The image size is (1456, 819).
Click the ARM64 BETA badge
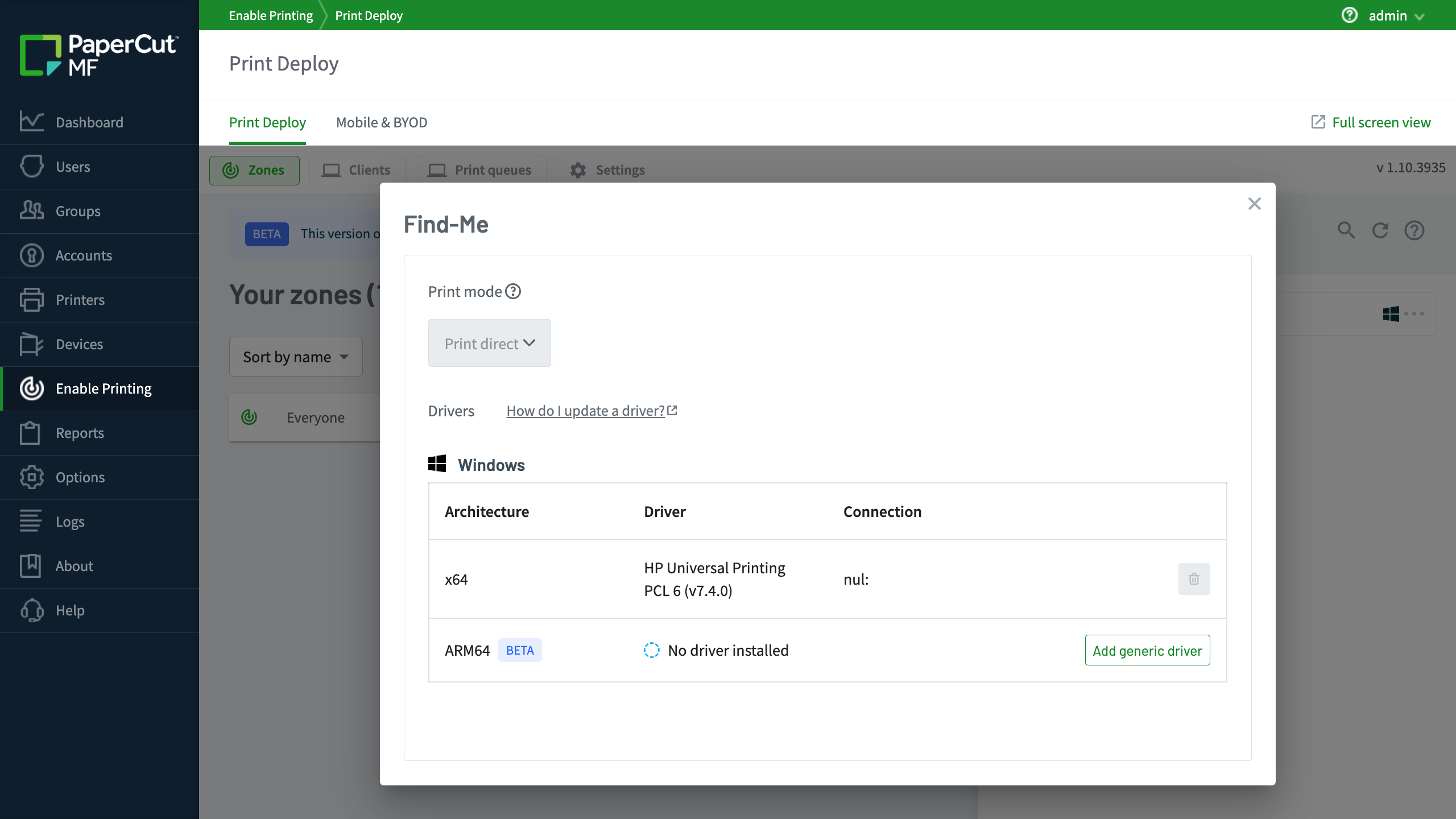coord(520,650)
